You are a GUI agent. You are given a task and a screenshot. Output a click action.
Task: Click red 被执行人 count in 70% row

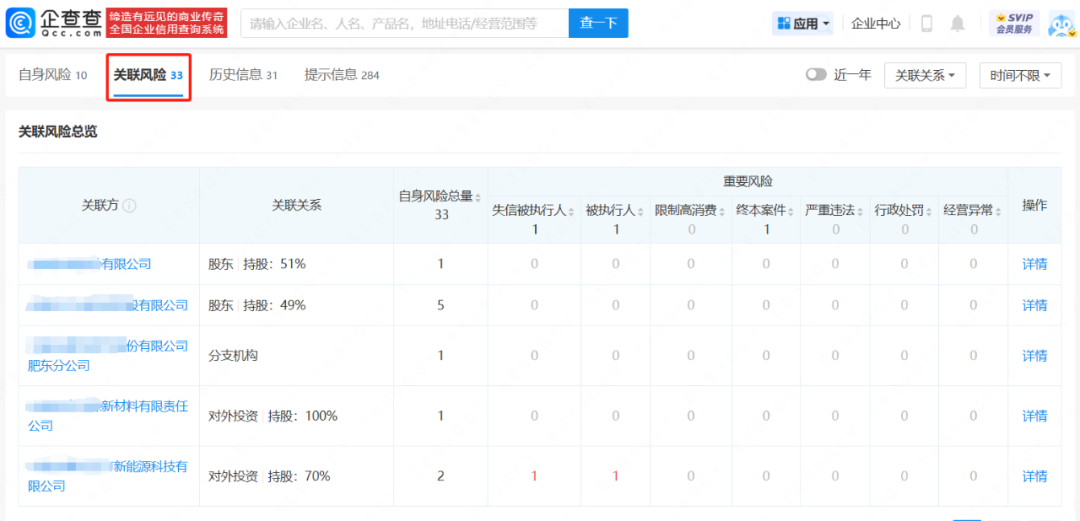pyautogui.click(x=616, y=476)
